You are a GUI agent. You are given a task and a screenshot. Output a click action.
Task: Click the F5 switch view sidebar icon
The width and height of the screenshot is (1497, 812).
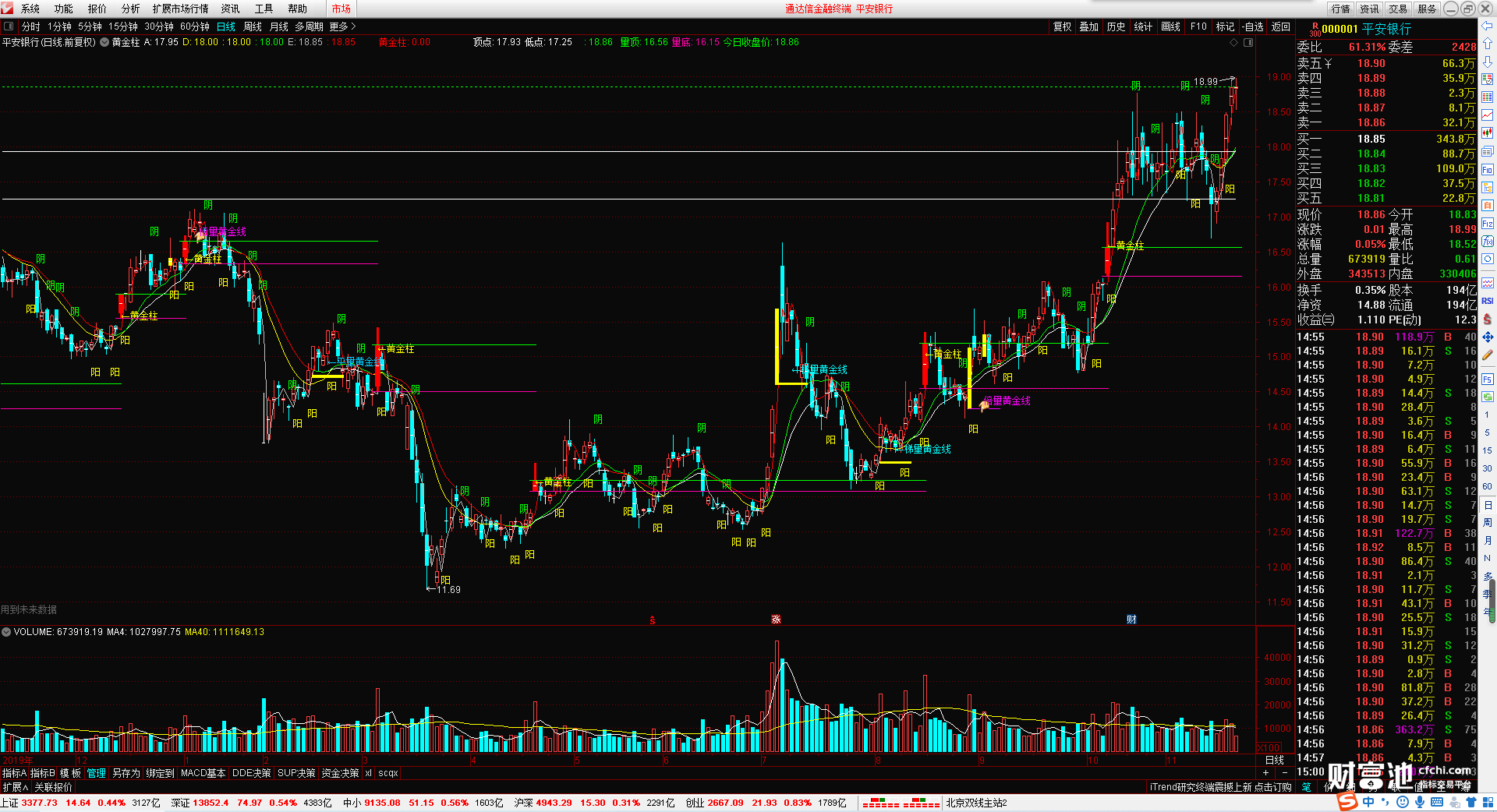point(1487,380)
